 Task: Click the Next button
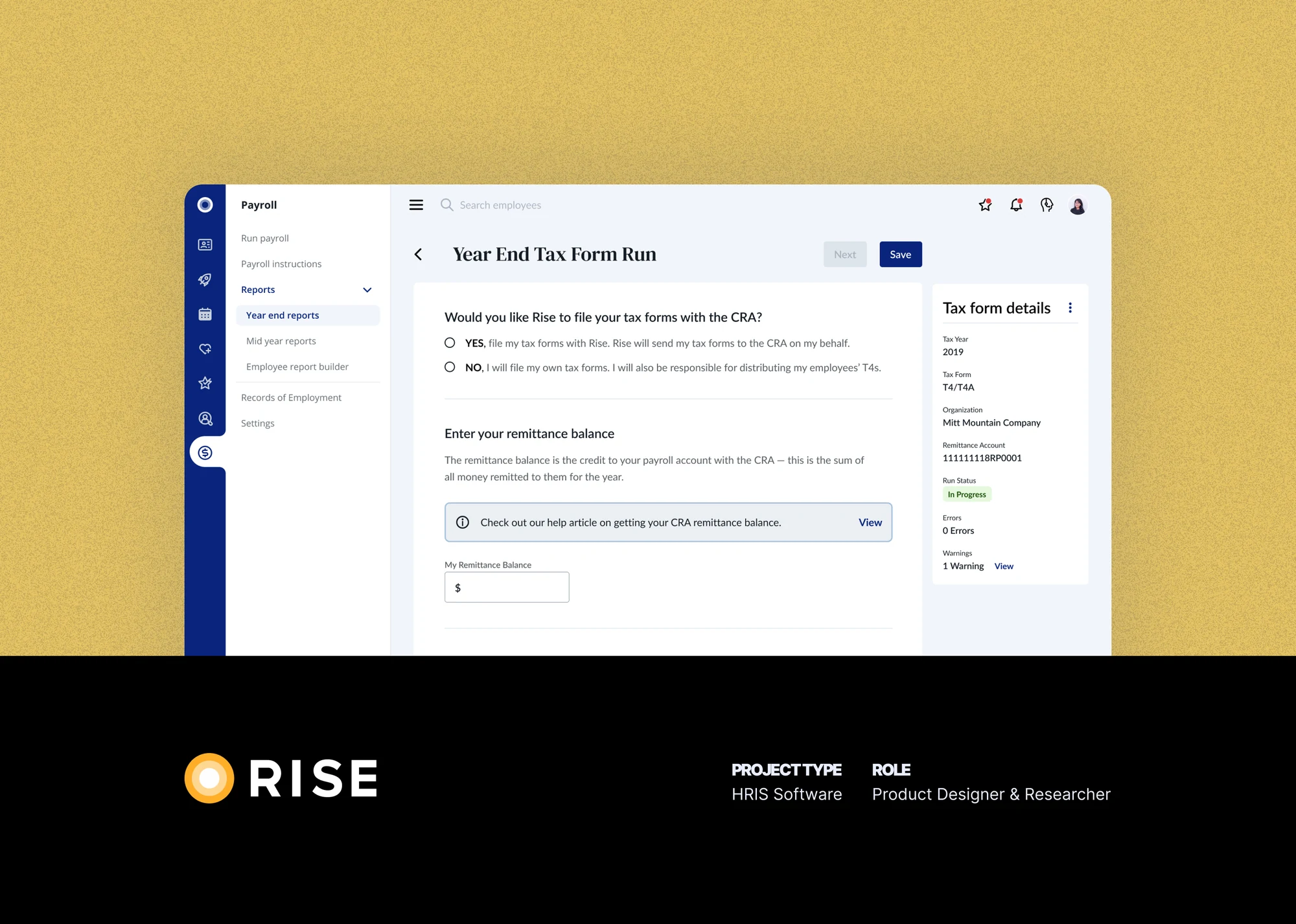845,255
